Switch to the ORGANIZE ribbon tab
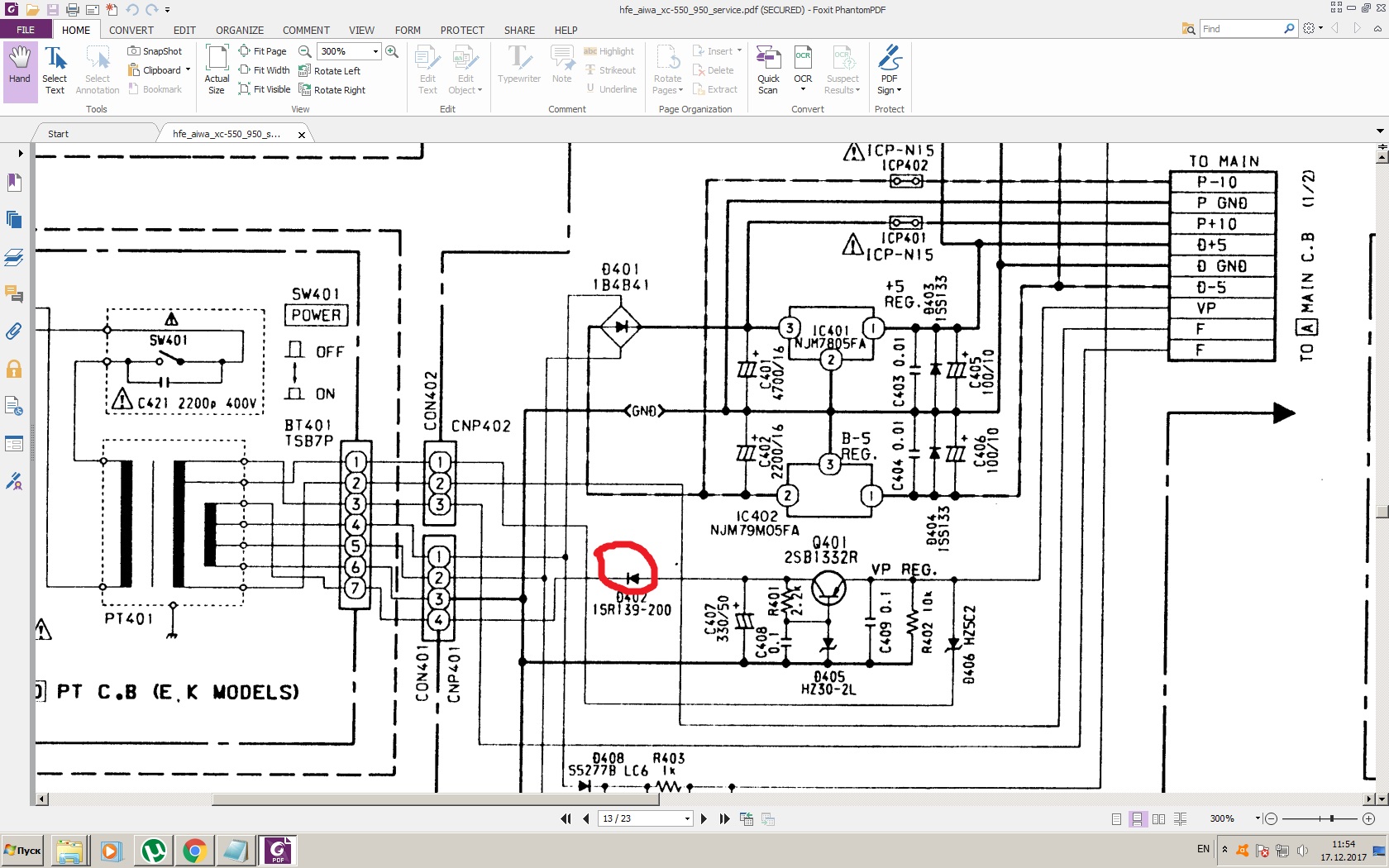 pos(240,30)
